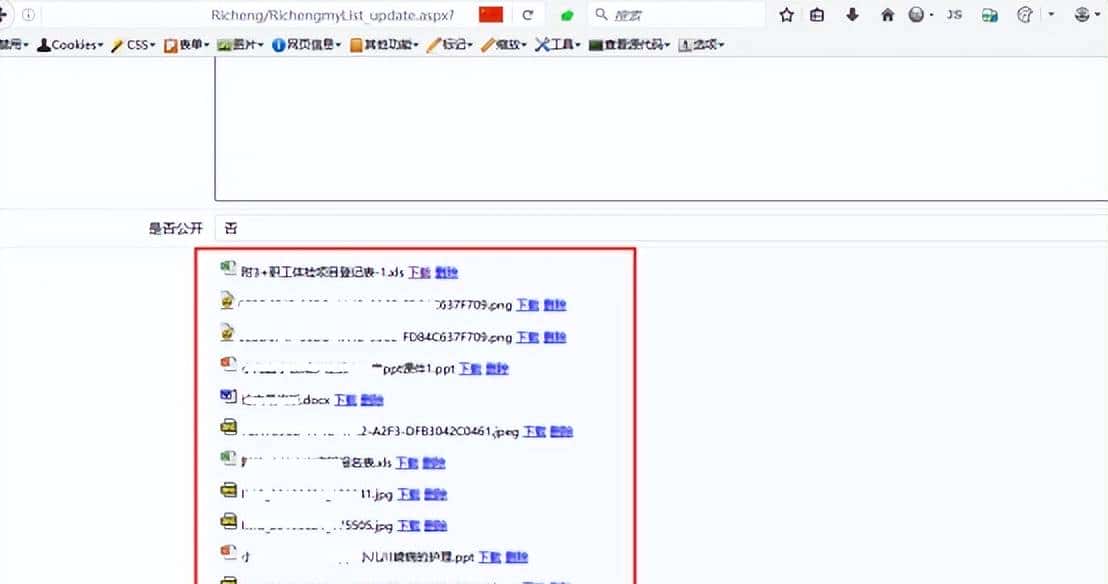Click the ppt icon of 护理.ppt file
The image size is (1108, 584).
[228, 553]
